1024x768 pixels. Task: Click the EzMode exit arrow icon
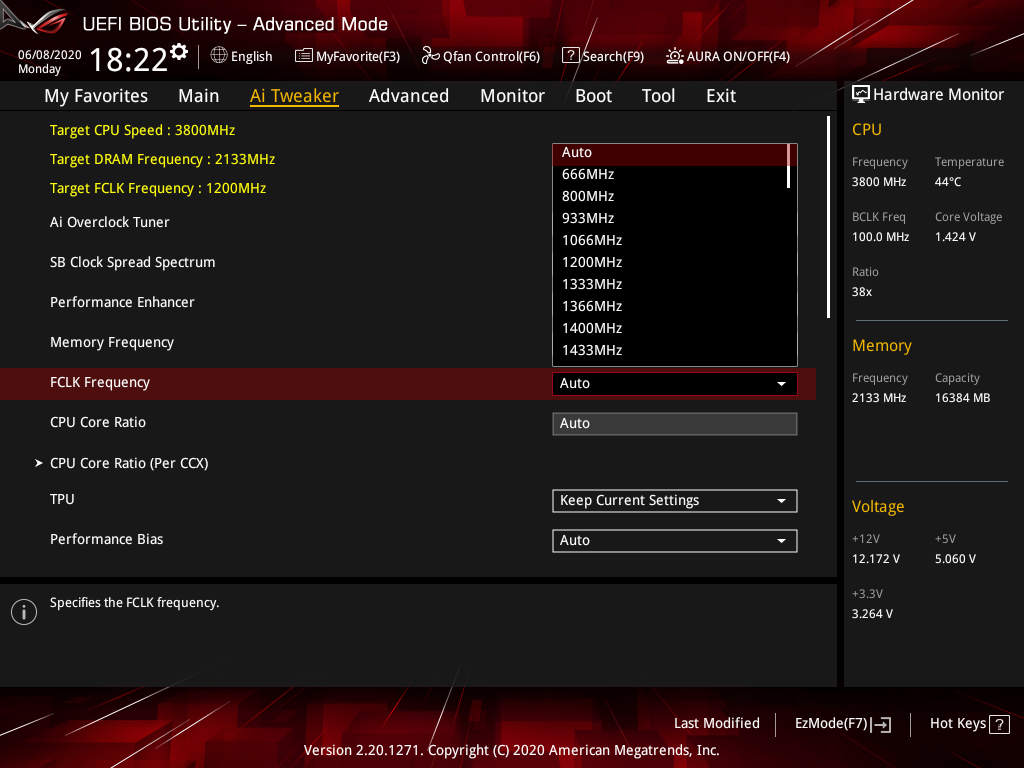click(x=881, y=724)
